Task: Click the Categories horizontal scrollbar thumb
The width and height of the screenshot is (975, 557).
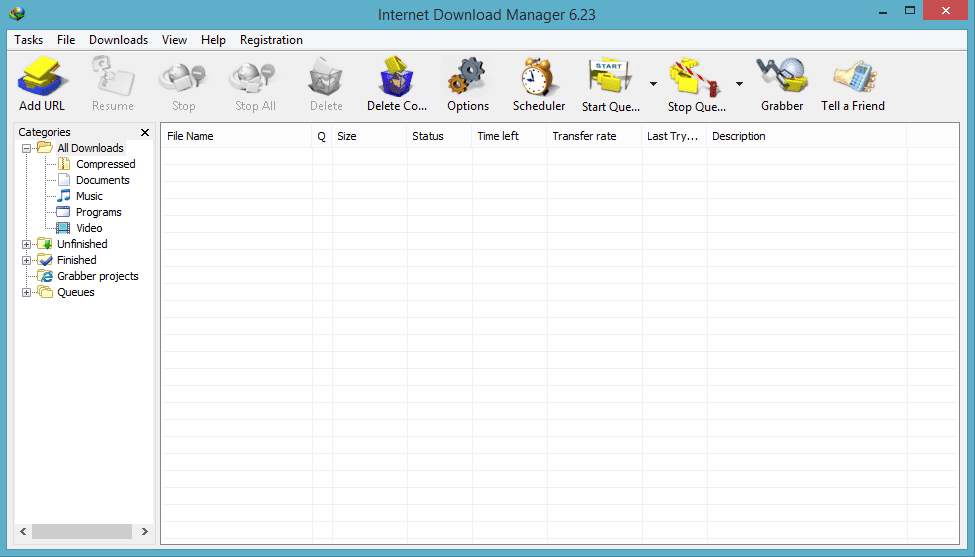Action: tap(82, 532)
